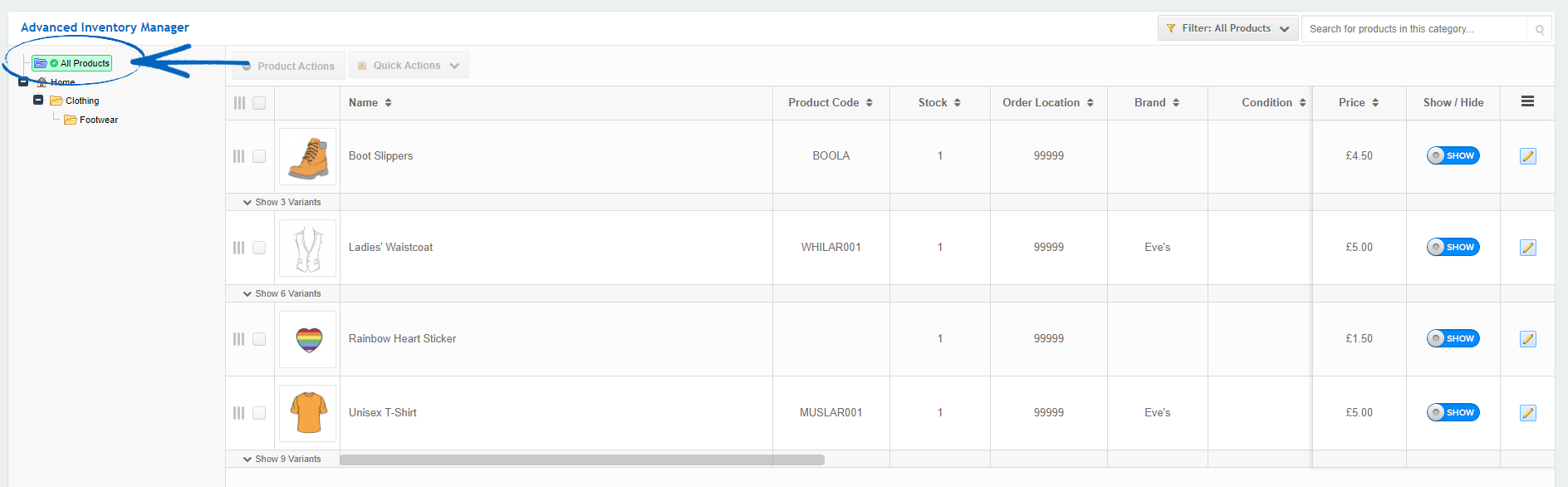Click the edit pencil icon for Boot Slippers
1568x487 pixels.
(1527, 155)
